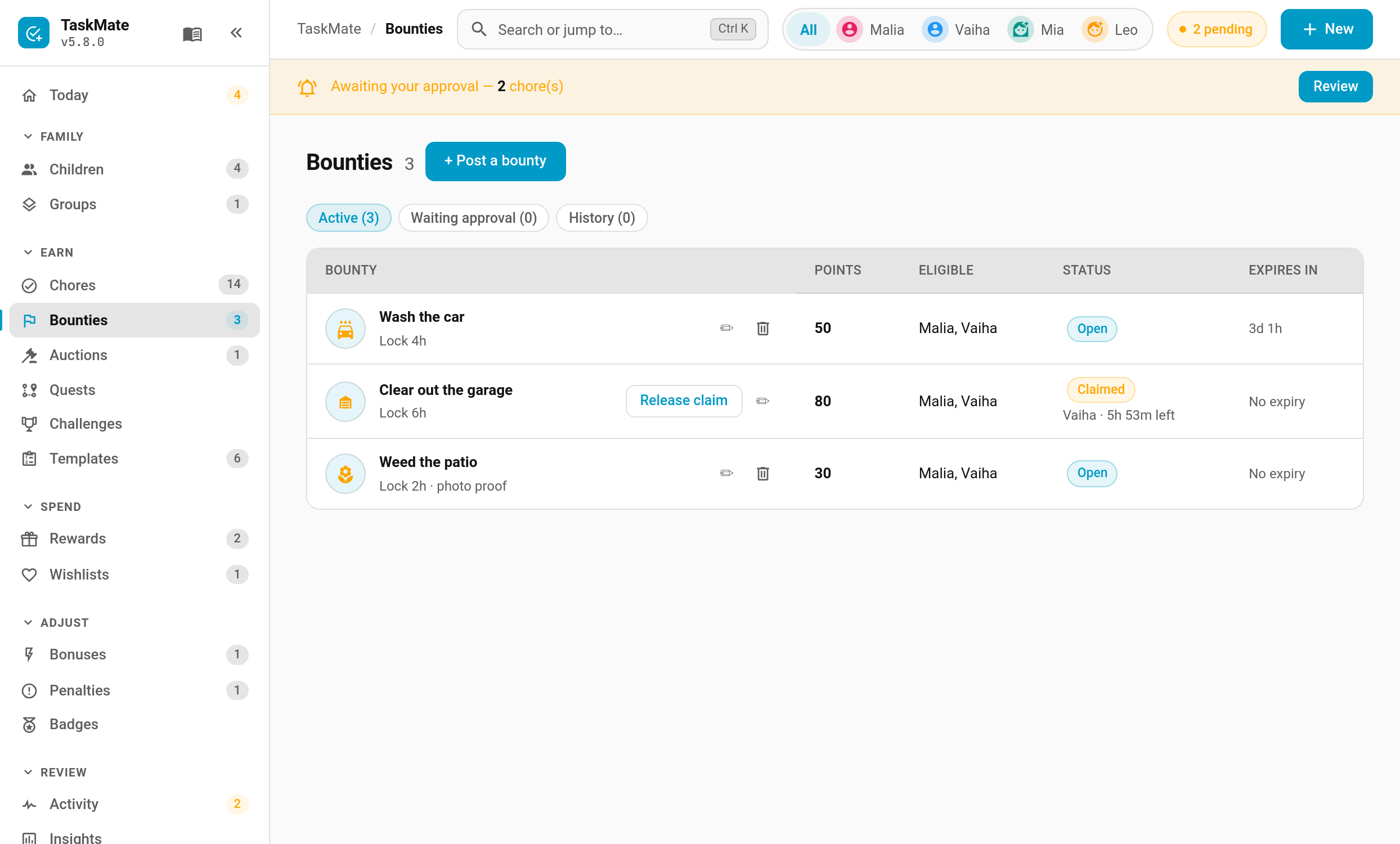Delete the Weed the patio bounty
Viewport: 1400px width, 844px height.
(x=762, y=473)
